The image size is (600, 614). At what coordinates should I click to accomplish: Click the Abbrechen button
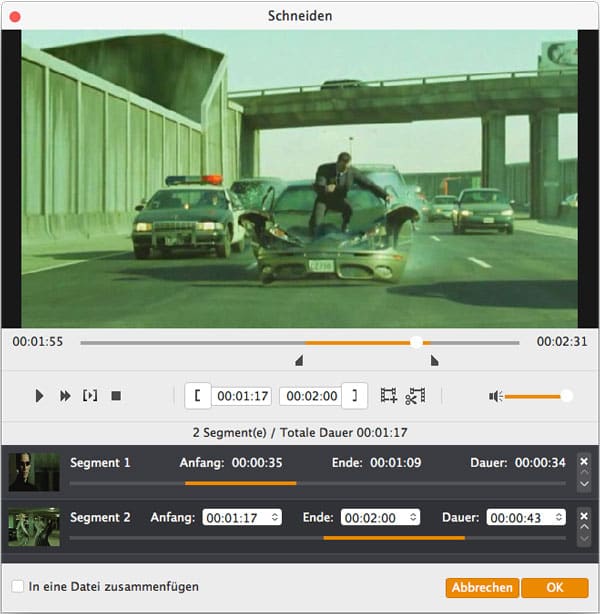click(482, 587)
